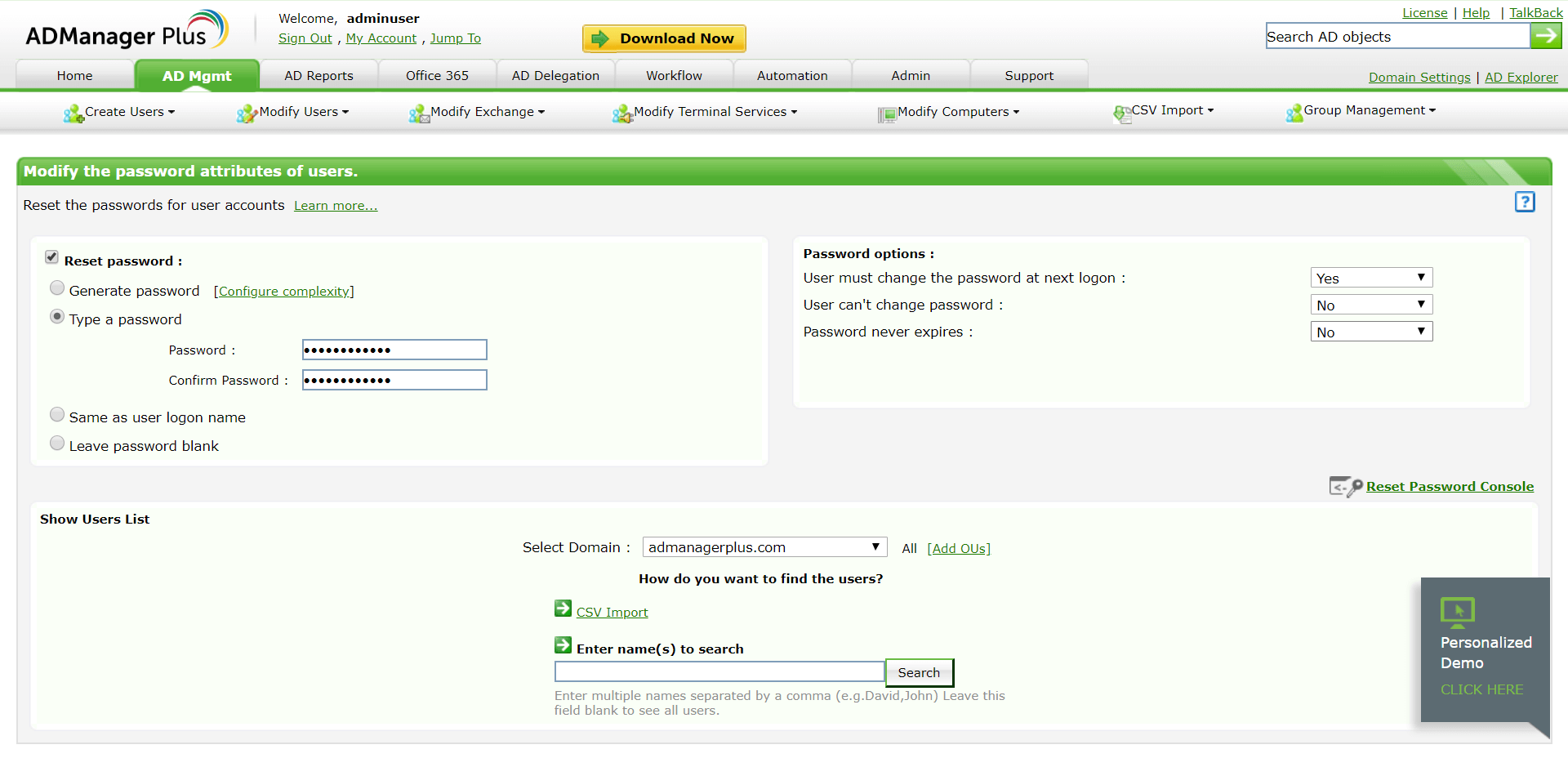Expand the Modify Users menu
This screenshot has height=767, width=1568.
[x=304, y=112]
